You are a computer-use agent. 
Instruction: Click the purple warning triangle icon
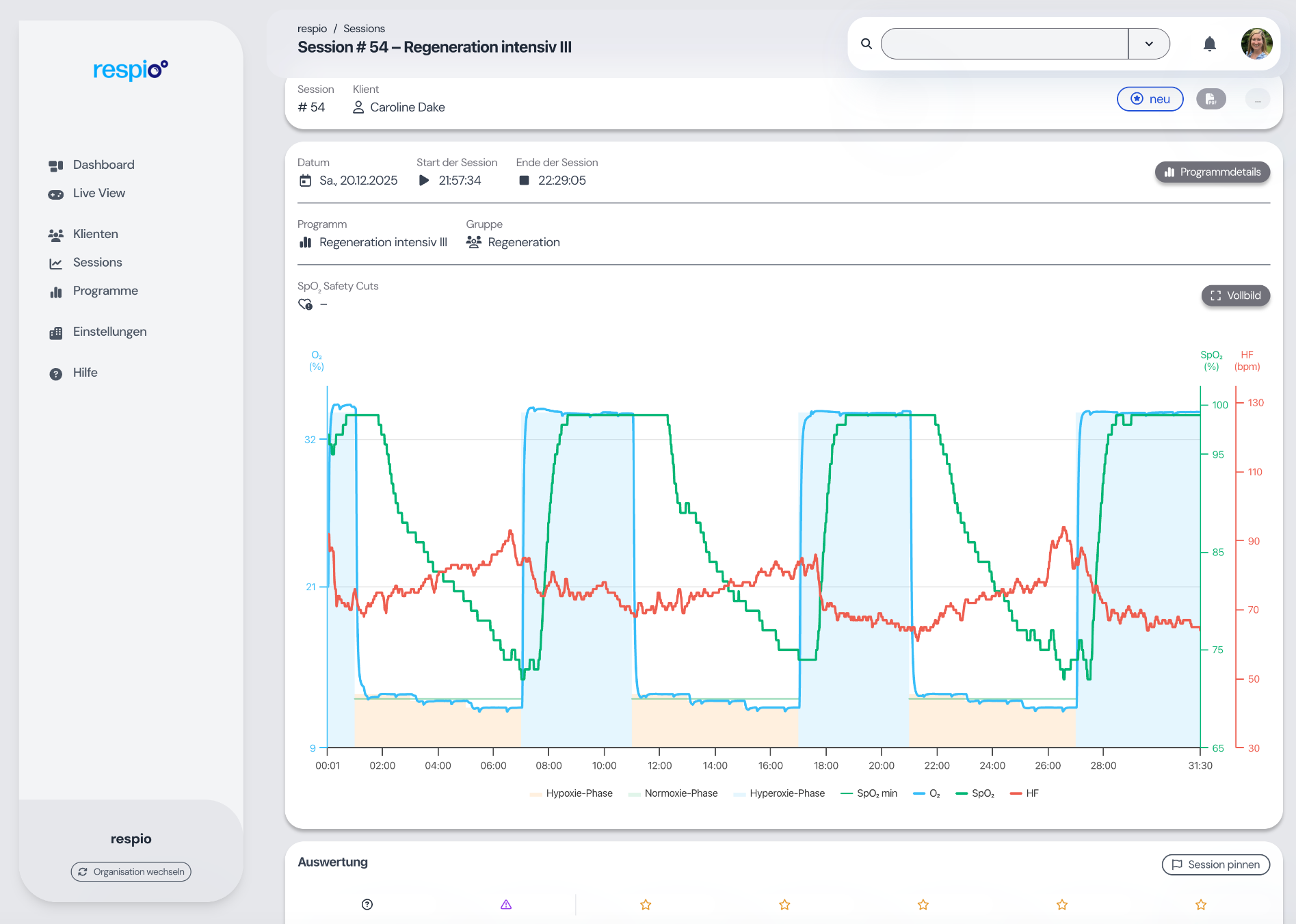click(x=506, y=904)
